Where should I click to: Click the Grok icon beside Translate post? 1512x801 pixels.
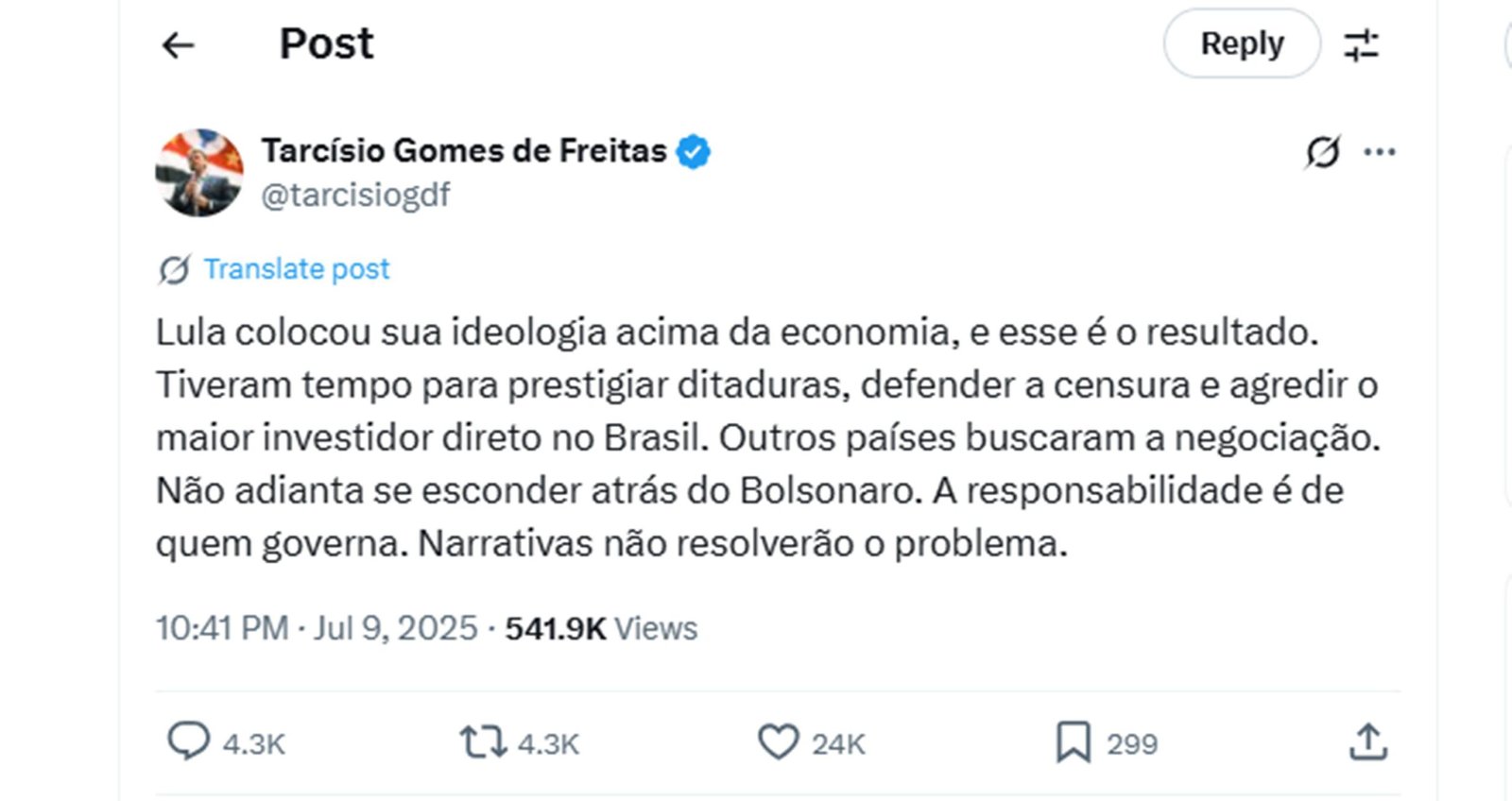(x=174, y=270)
